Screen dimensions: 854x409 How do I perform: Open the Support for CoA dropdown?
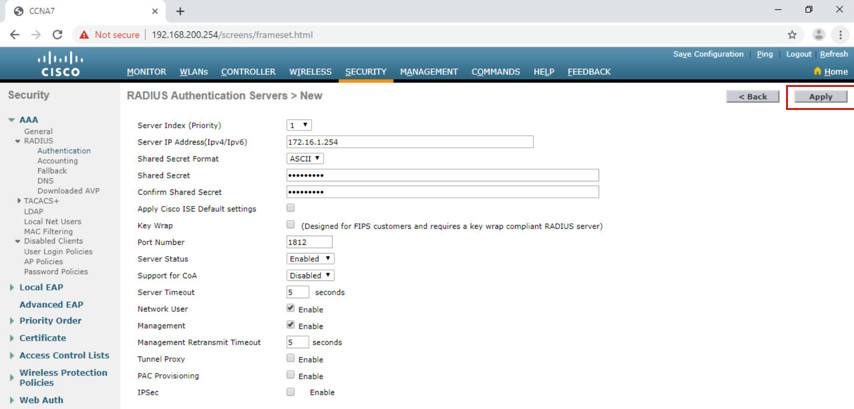[x=310, y=276]
